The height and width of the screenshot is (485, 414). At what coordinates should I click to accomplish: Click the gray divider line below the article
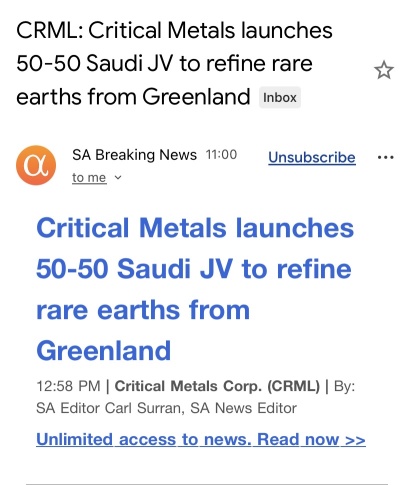tap(207, 483)
